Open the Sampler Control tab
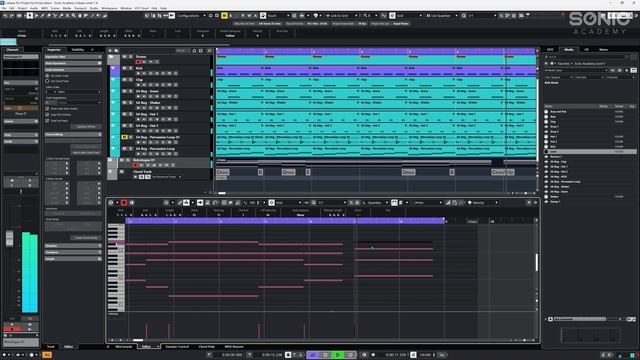 click(177, 347)
